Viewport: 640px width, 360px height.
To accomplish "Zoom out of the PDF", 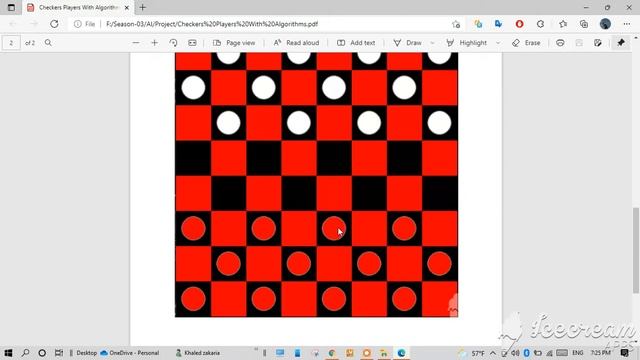I will pos(136,43).
